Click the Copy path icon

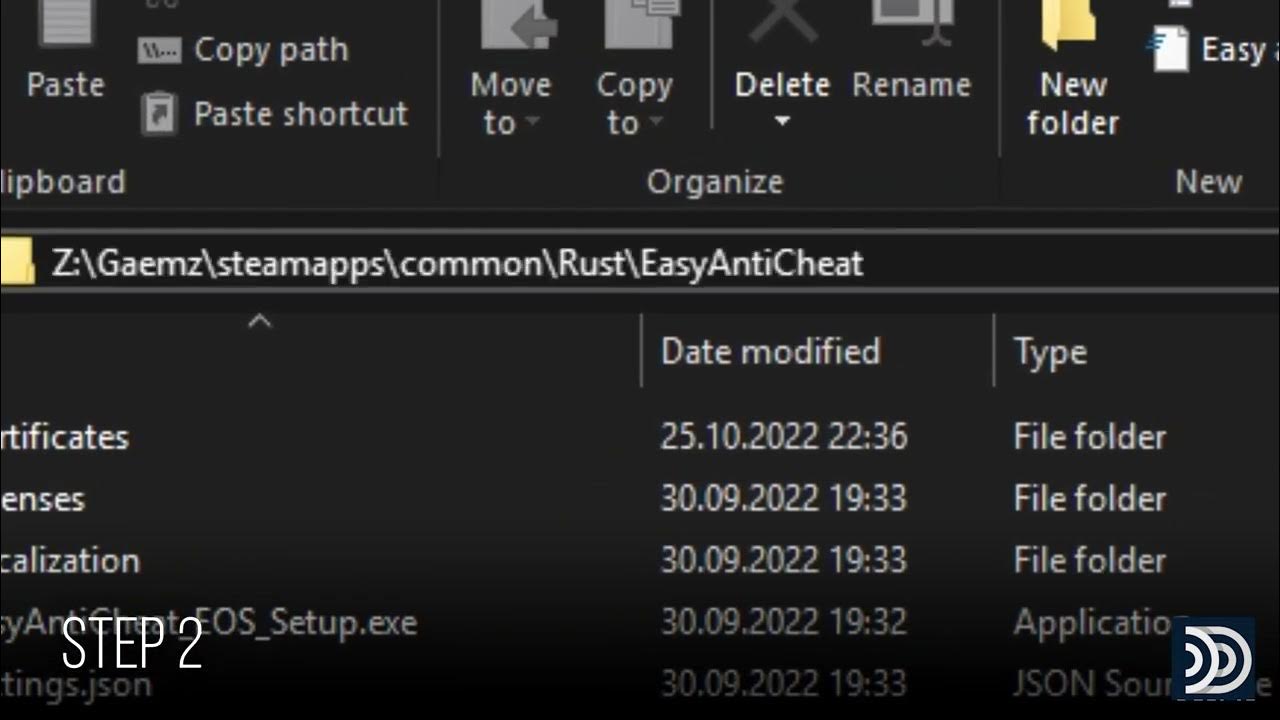159,49
